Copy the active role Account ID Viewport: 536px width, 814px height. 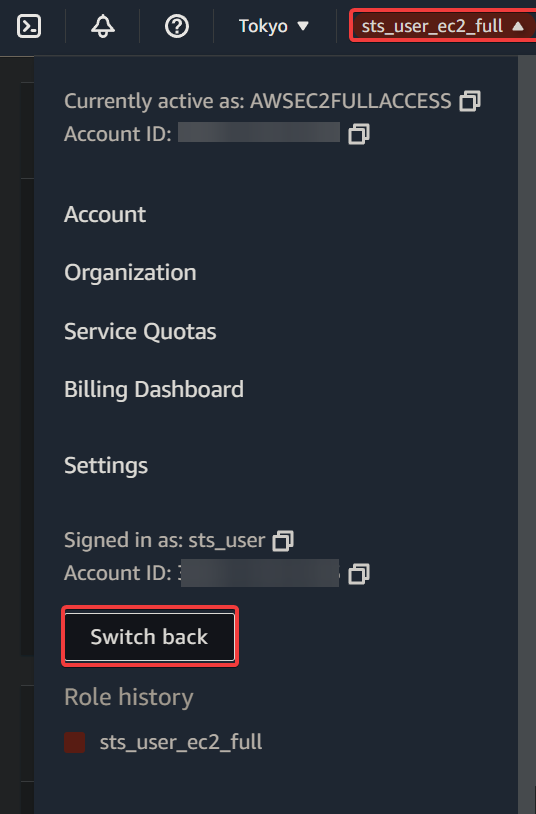[x=359, y=134]
